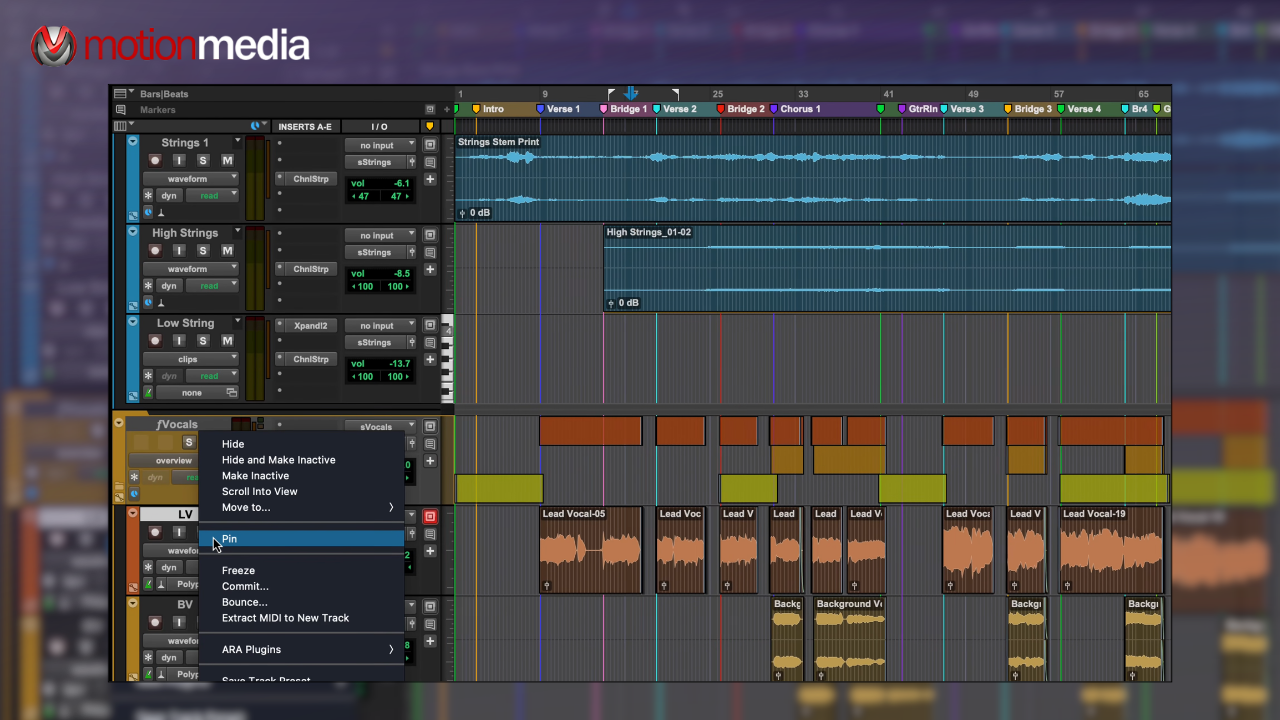Solo the Strings 1 track

pyautogui.click(x=203, y=161)
